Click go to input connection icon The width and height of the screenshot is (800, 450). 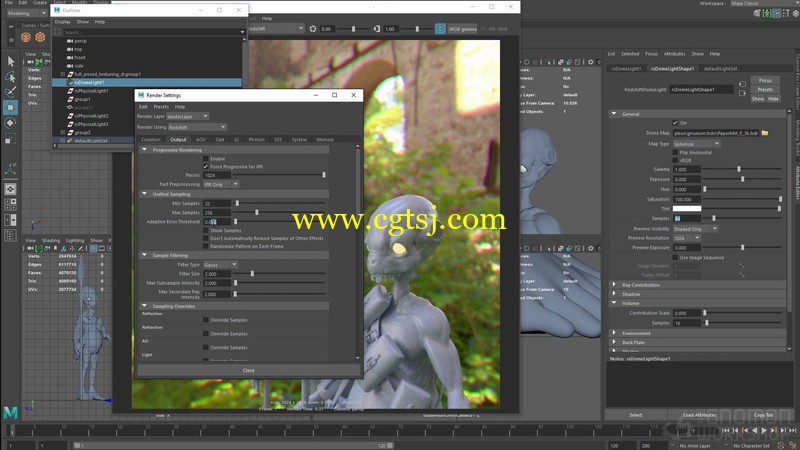click(742, 84)
